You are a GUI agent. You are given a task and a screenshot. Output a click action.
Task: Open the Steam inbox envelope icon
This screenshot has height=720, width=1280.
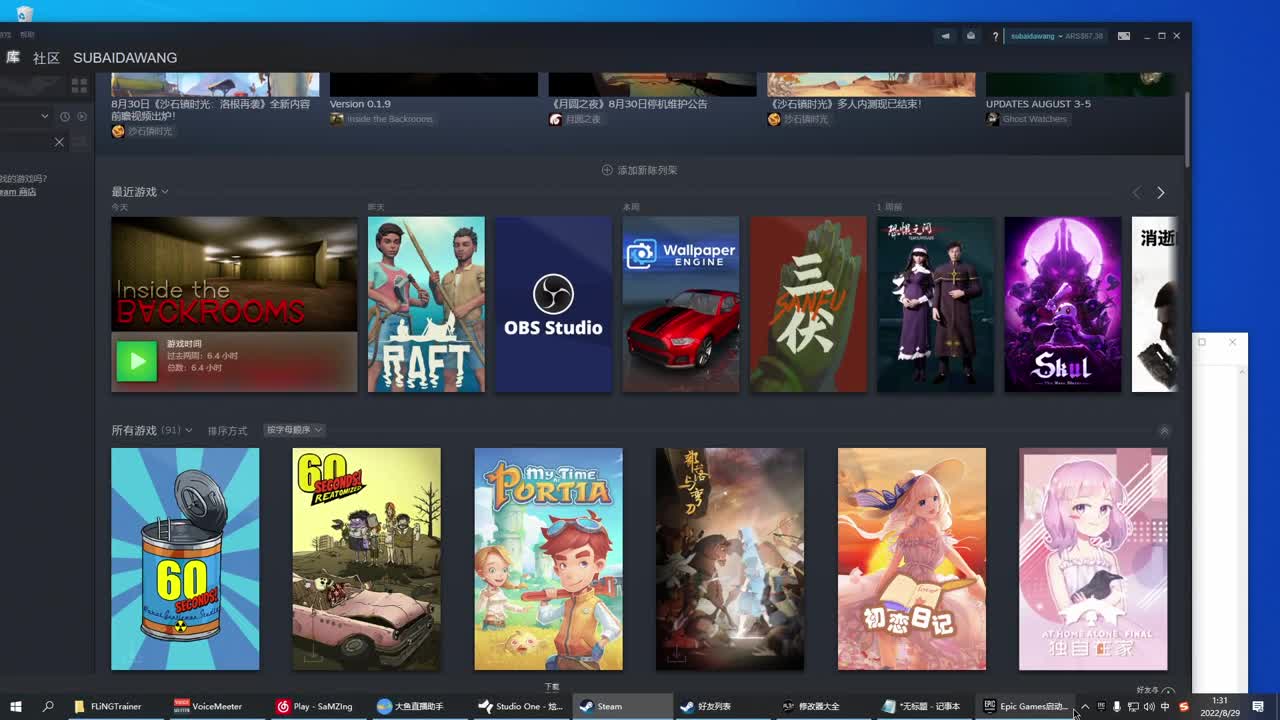coord(970,36)
